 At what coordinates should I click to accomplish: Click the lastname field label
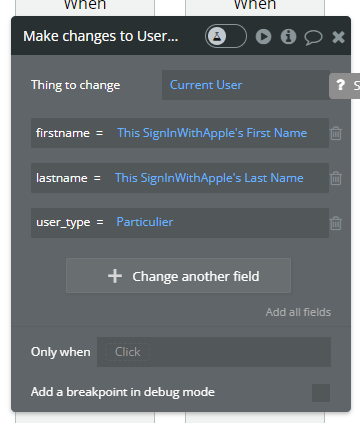click(x=62, y=178)
